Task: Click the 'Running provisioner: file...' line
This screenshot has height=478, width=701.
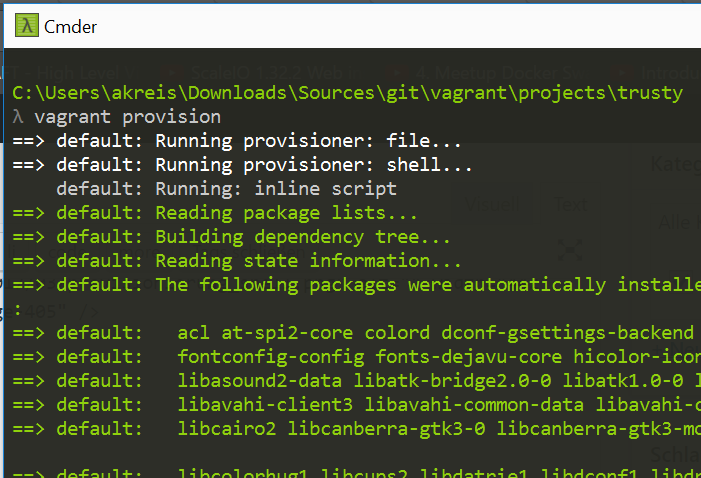Action: 308,141
